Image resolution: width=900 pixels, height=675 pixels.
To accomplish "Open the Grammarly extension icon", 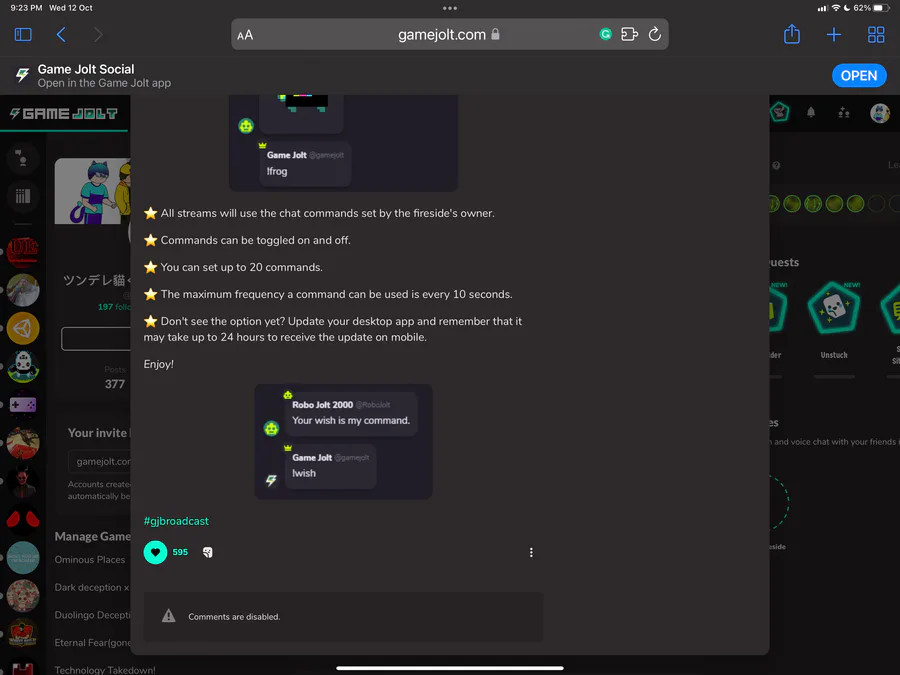I will click(606, 34).
